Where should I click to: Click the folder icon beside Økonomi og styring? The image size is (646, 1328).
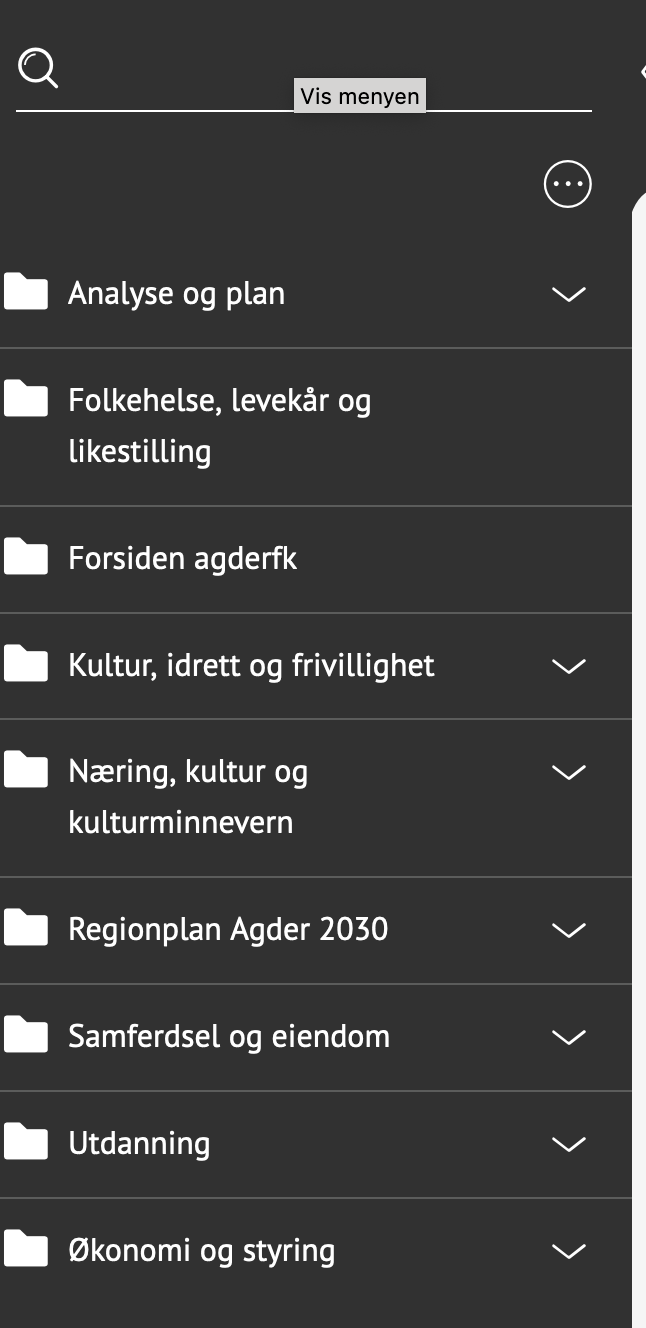coord(25,1249)
